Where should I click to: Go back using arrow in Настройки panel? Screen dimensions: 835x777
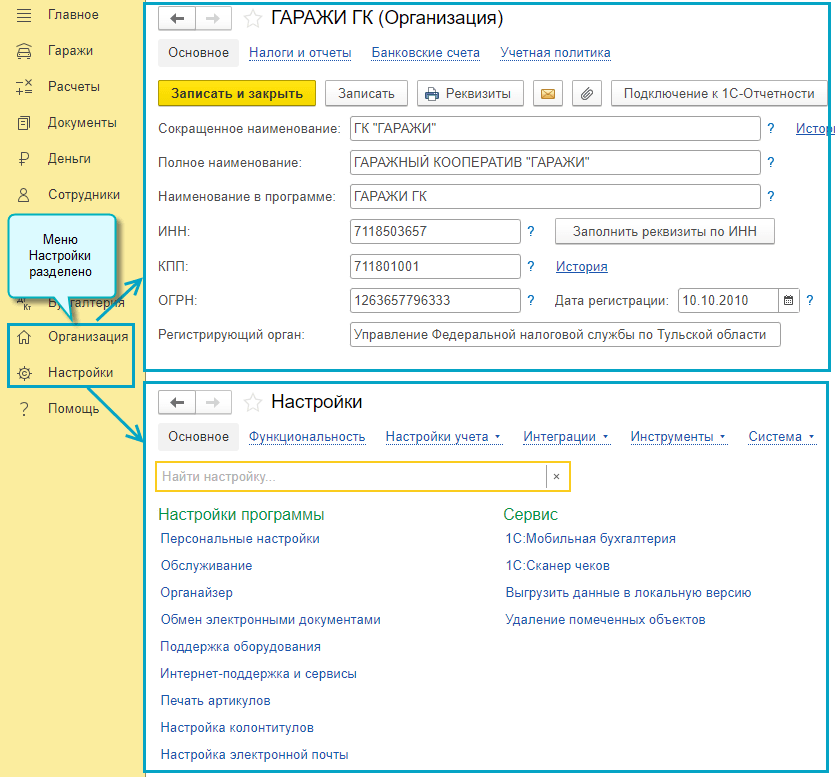[x=177, y=402]
